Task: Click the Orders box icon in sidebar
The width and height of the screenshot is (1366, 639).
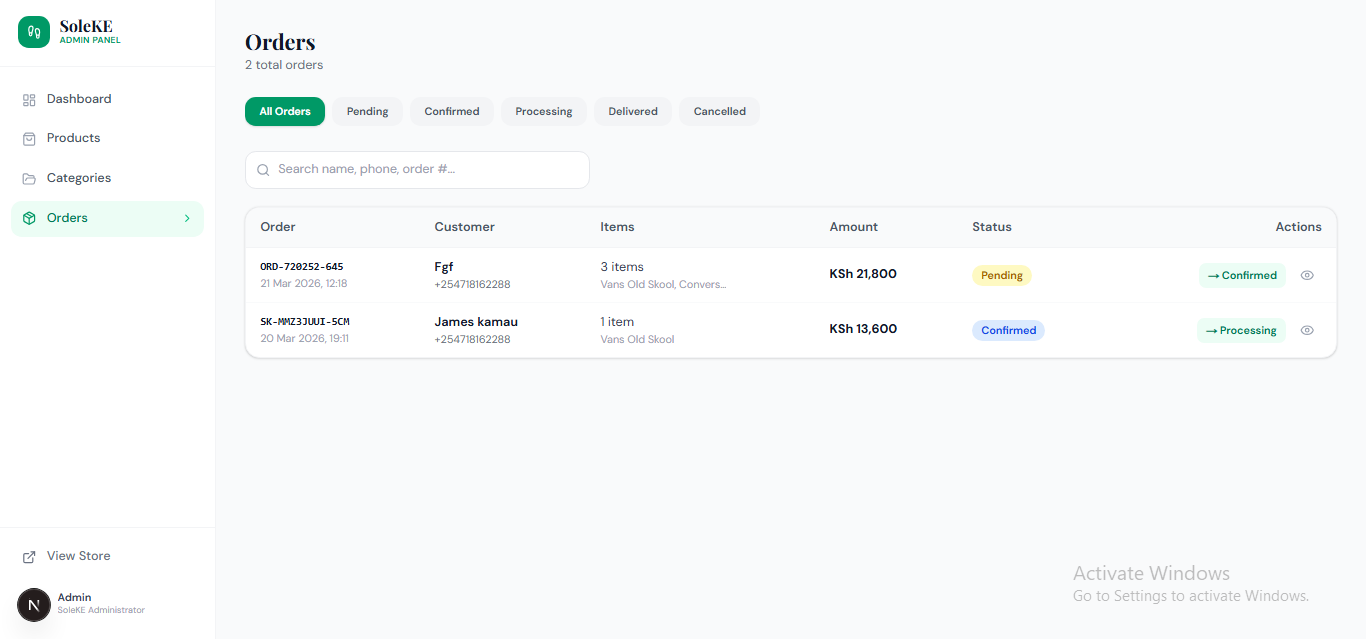Action: coord(29,218)
